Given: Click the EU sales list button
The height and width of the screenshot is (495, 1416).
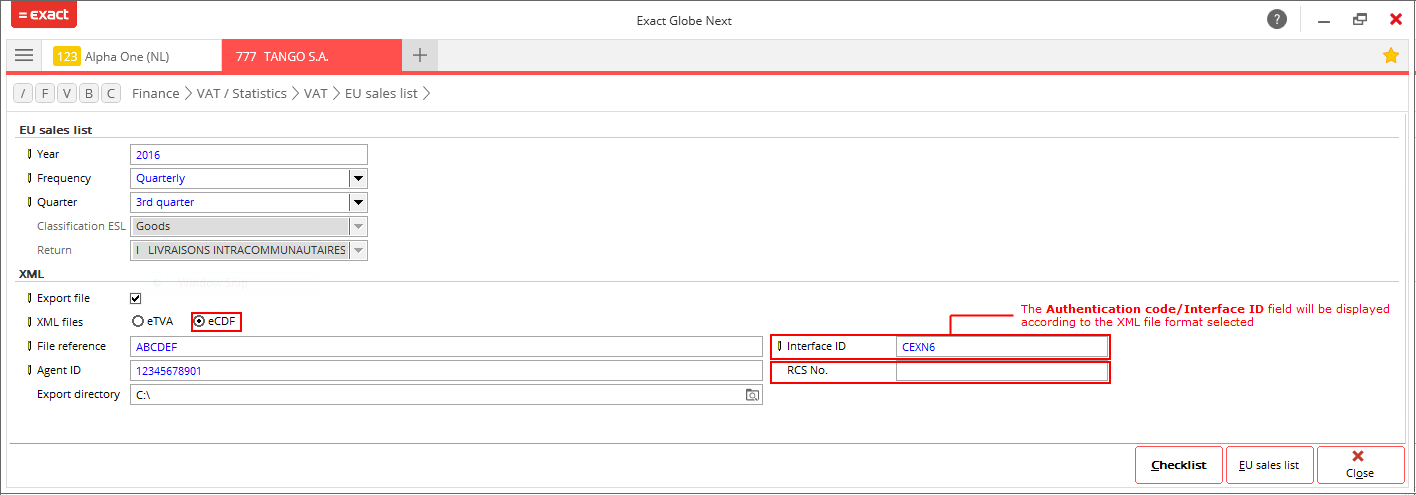Looking at the screenshot, I should tap(1269, 465).
